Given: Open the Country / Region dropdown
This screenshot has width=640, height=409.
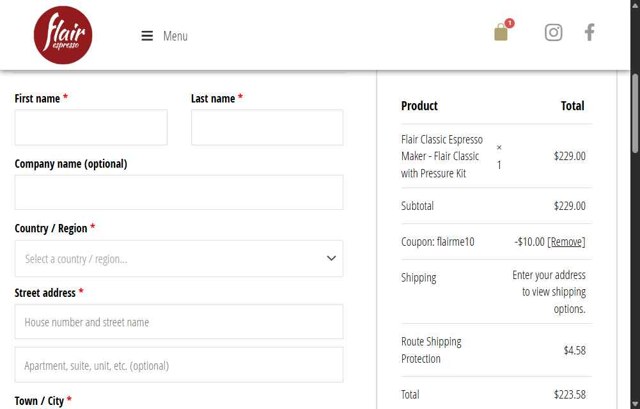Looking at the screenshot, I should point(179,258).
